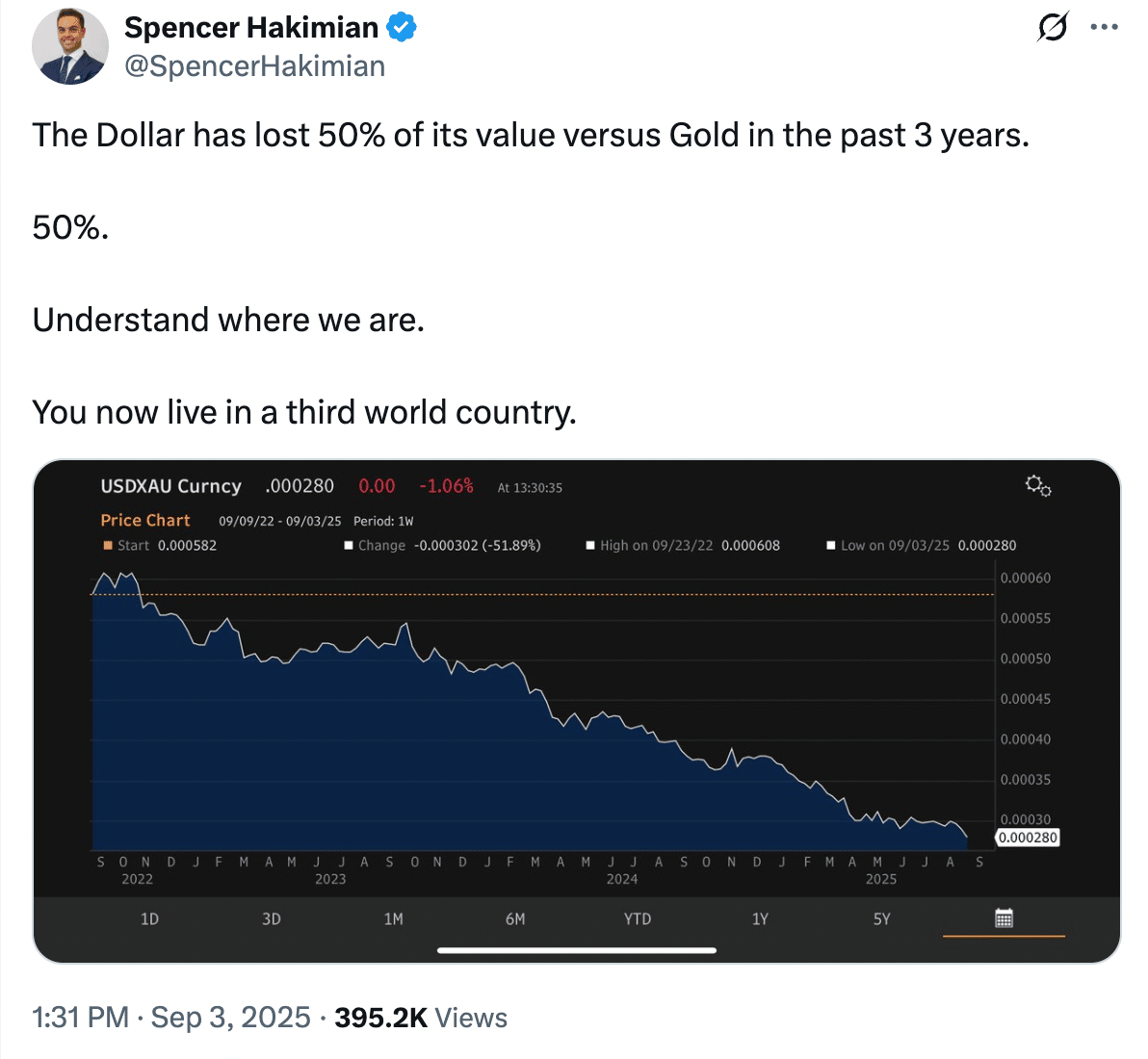The width and height of the screenshot is (1148, 1059).
Task: Toggle the Change legend checkbox
Action: [350, 546]
